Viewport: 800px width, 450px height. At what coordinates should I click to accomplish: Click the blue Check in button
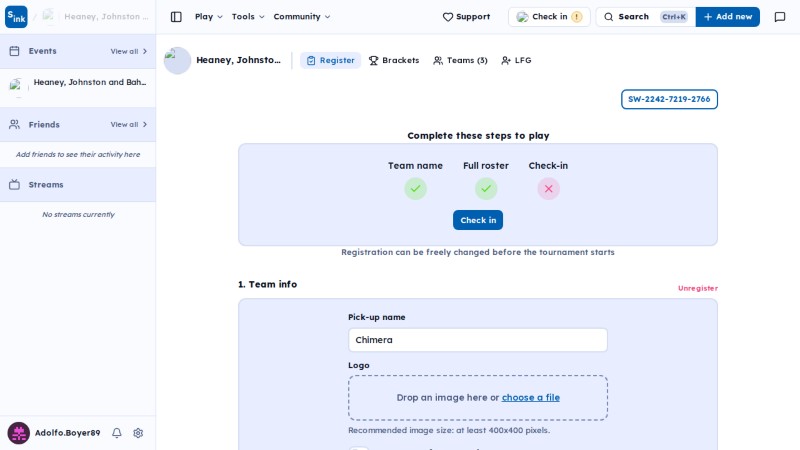click(x=478, y=220)
